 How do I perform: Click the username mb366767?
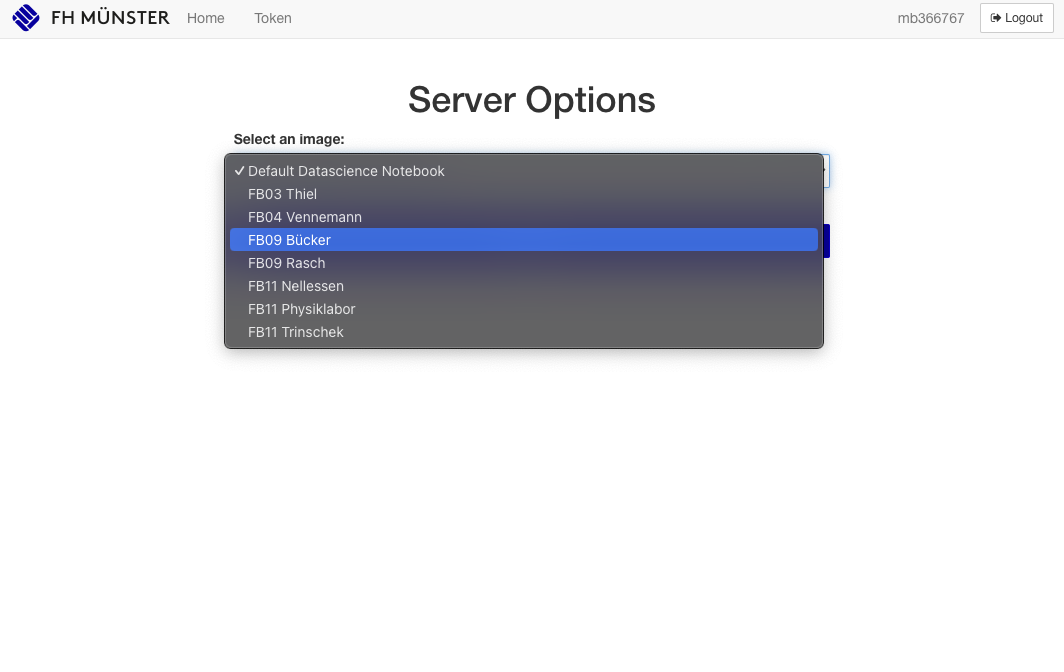click(930, 18)
